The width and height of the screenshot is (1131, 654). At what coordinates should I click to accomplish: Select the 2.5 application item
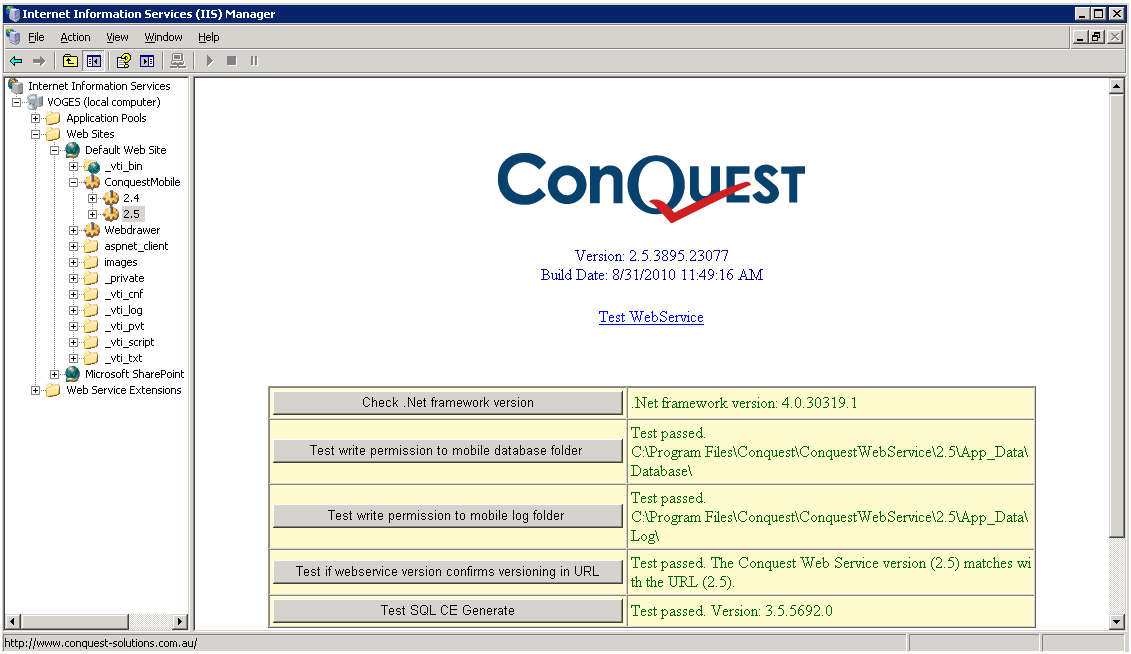(x=131, y=214)
